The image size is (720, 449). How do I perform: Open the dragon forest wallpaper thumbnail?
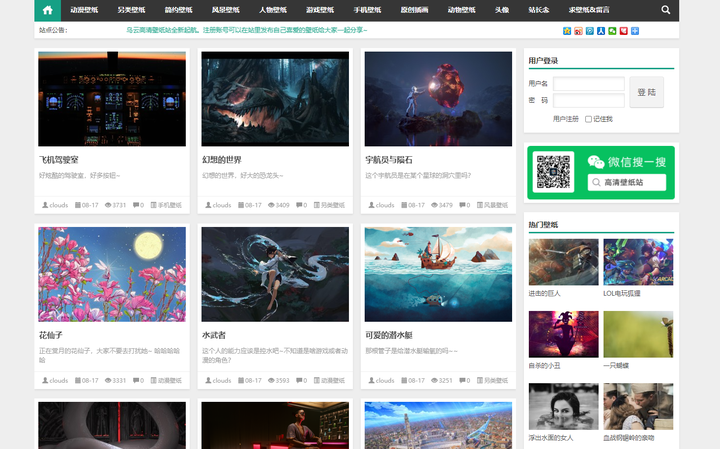click(x=275, y=99)
